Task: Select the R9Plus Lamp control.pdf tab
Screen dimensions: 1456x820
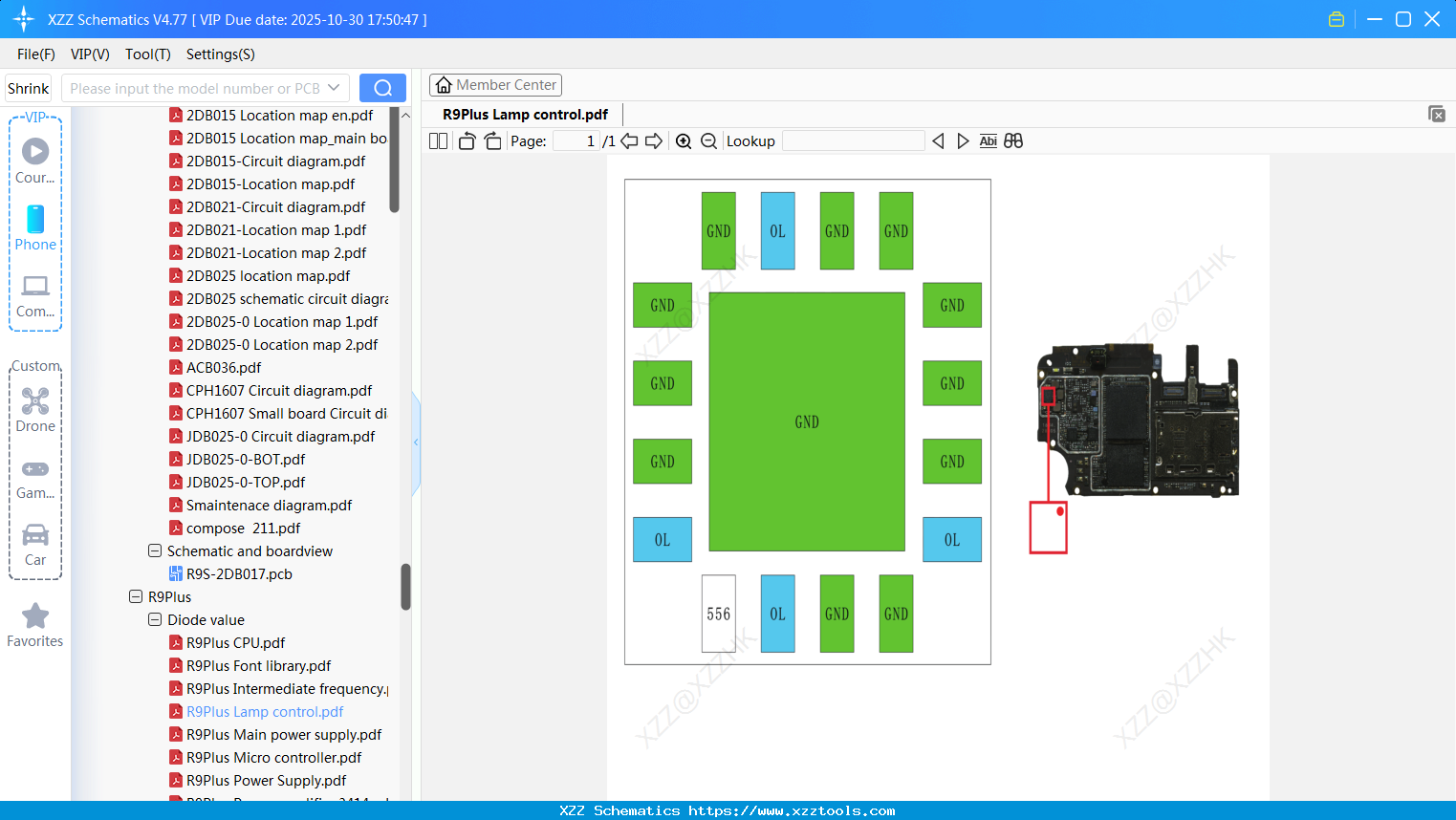Action: [525, 115]
